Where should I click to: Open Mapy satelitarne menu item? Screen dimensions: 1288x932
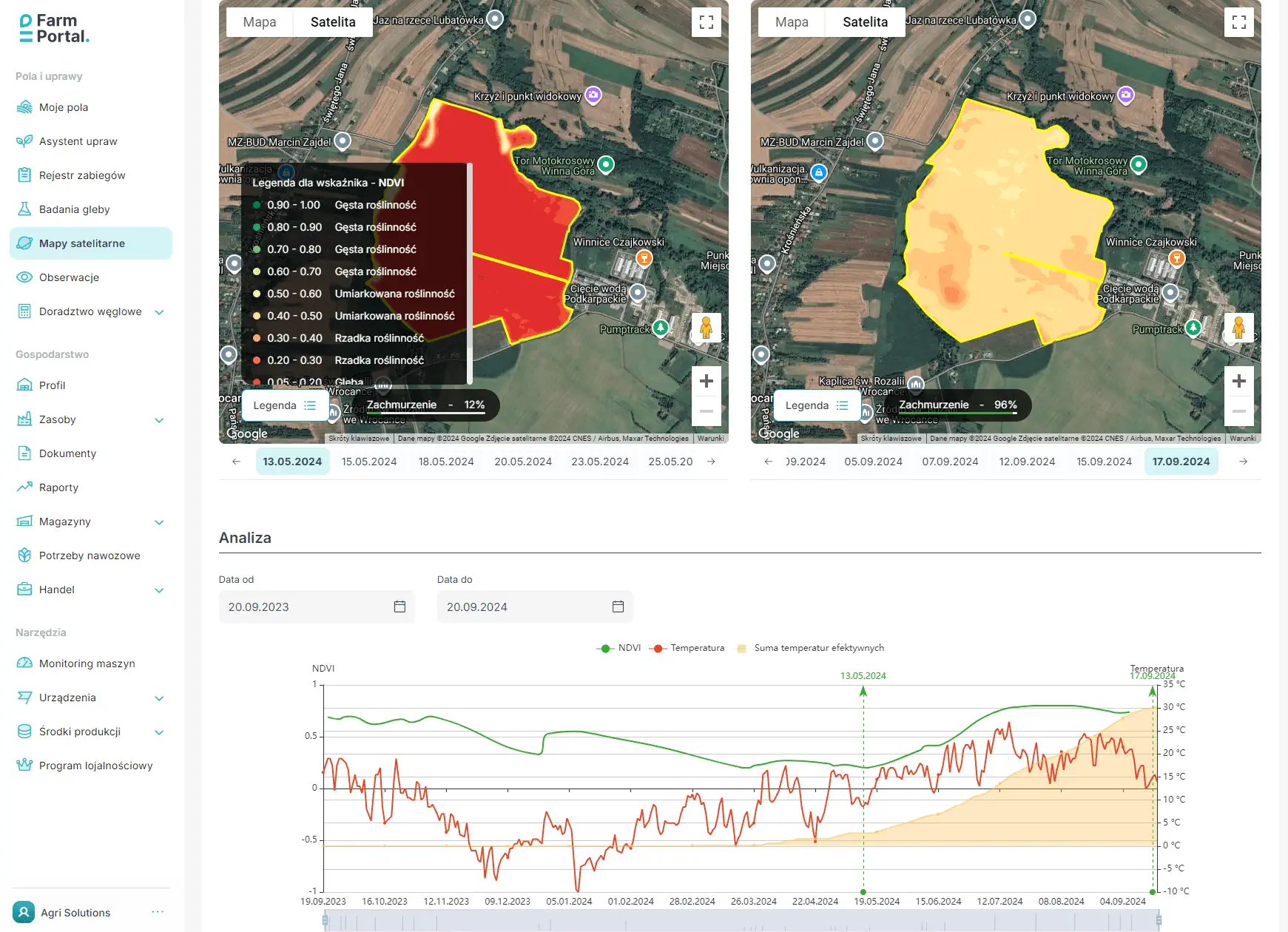point(91,243)
